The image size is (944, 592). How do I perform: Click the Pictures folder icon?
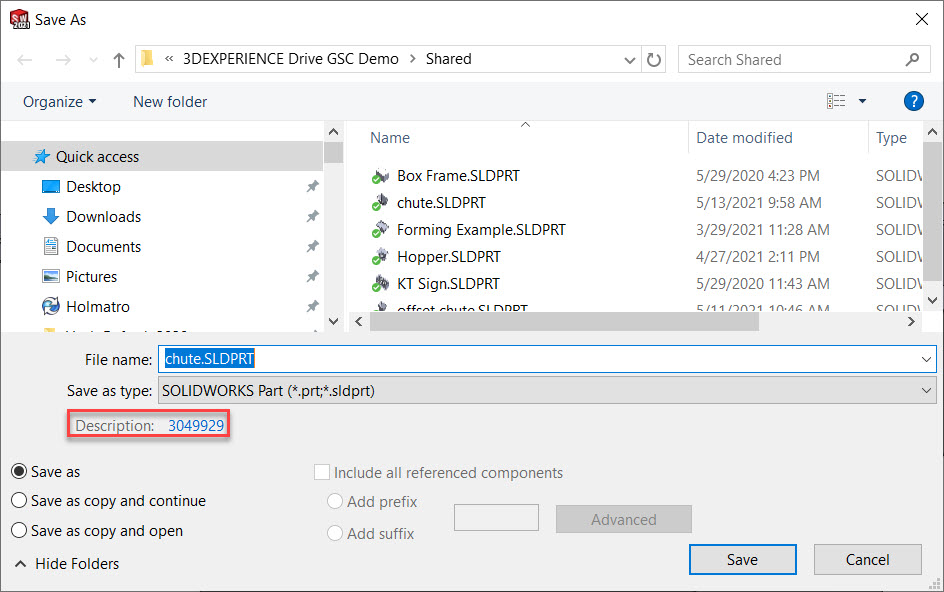[51, 276]
